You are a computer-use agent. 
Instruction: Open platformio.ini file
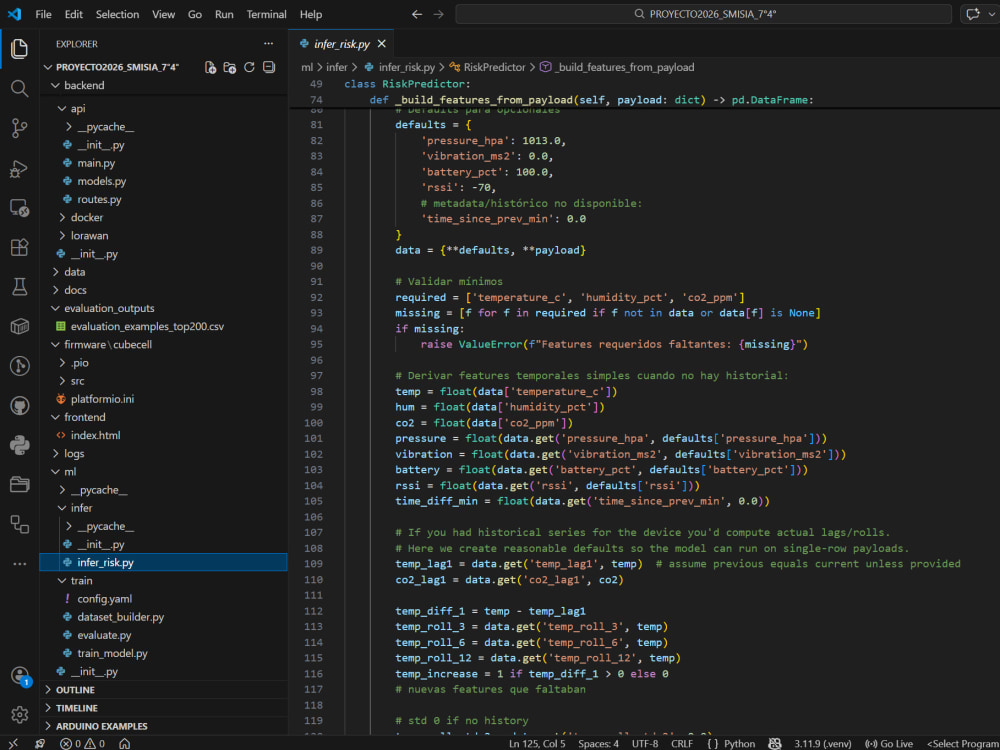click(102, 399)
